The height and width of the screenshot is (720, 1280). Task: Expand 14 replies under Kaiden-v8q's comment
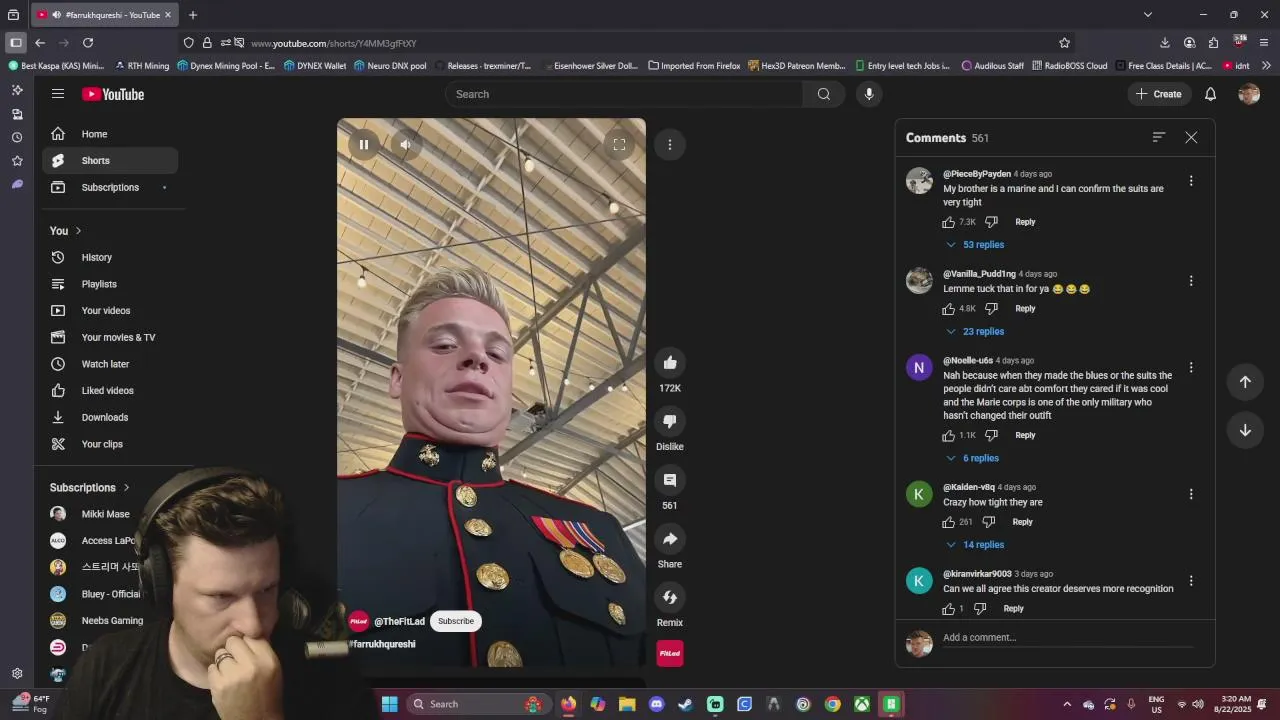click(x=975, y=545)
